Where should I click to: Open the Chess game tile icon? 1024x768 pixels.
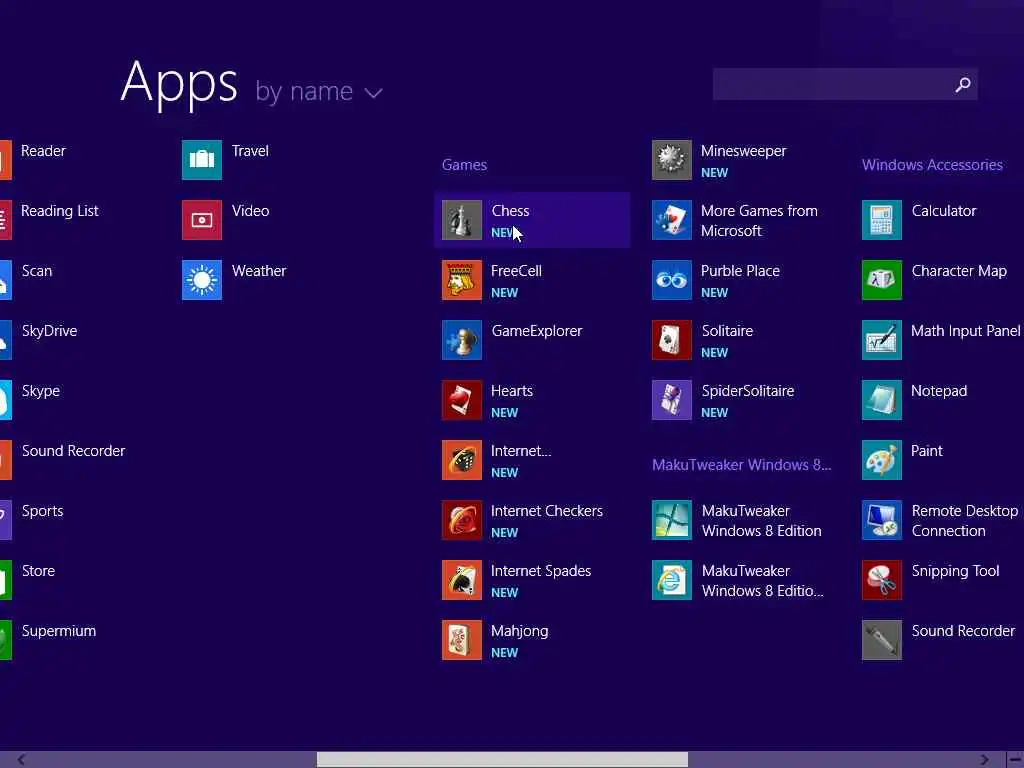tap(462, 220)
